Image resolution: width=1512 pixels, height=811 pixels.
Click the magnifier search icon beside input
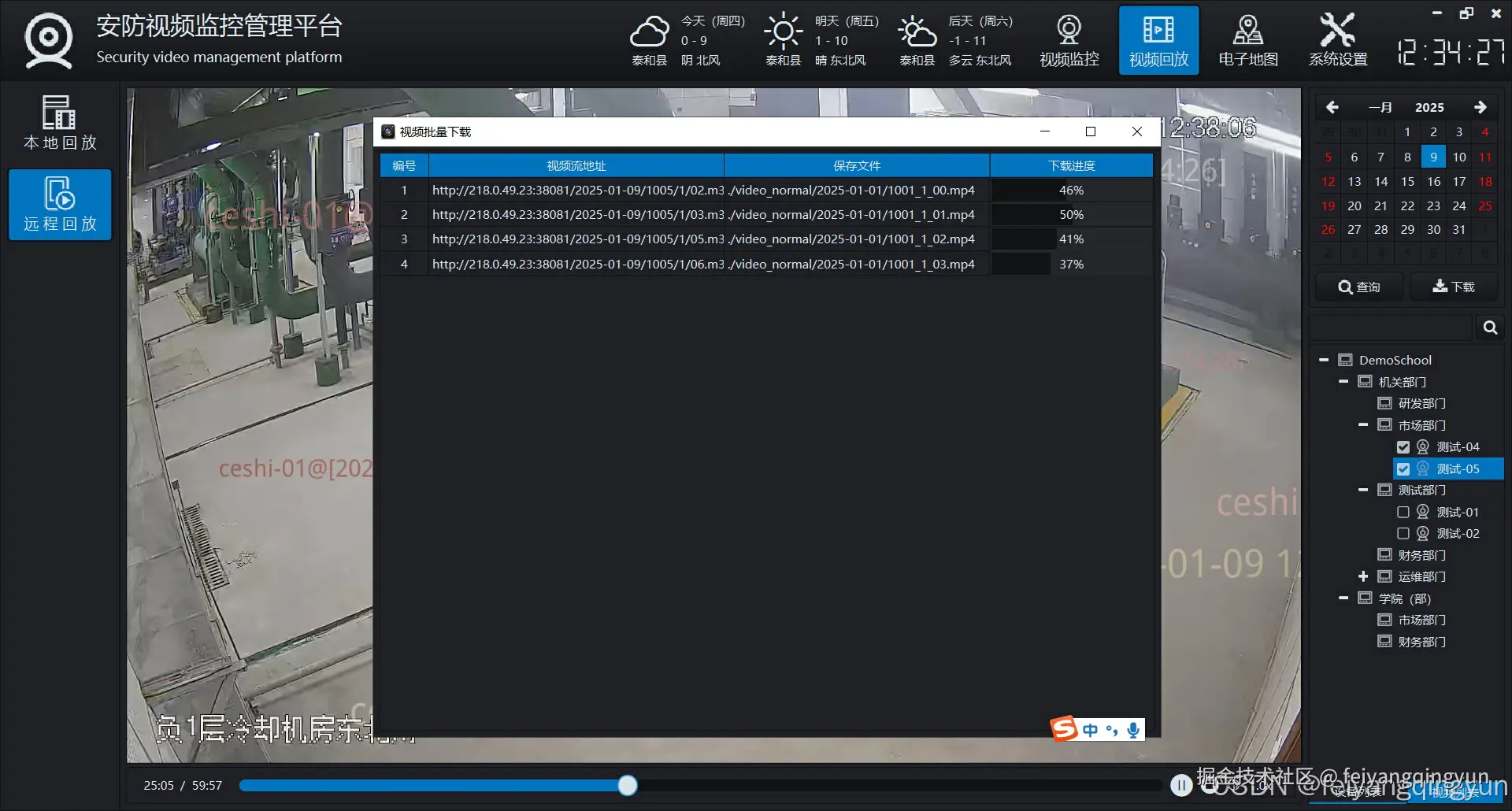[1490, 328]
